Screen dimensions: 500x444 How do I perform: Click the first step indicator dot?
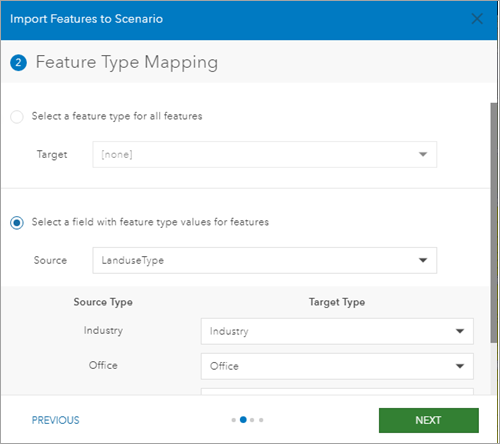pyautogui.click(x=234, y=420)
